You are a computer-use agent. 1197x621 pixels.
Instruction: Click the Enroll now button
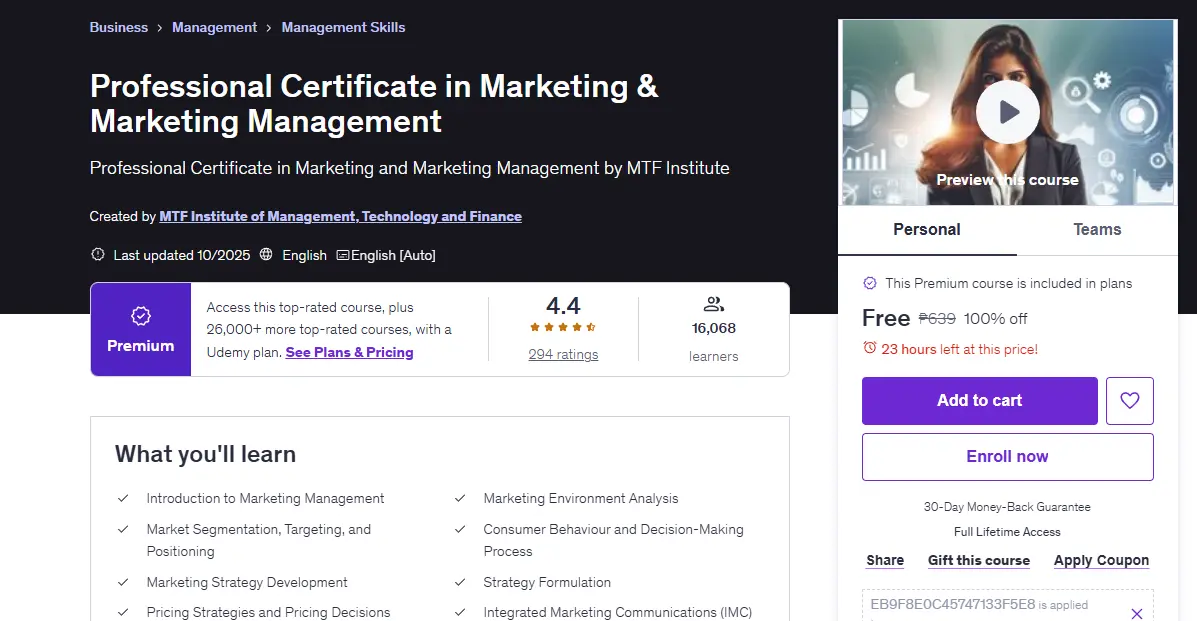click(1008, 457)
